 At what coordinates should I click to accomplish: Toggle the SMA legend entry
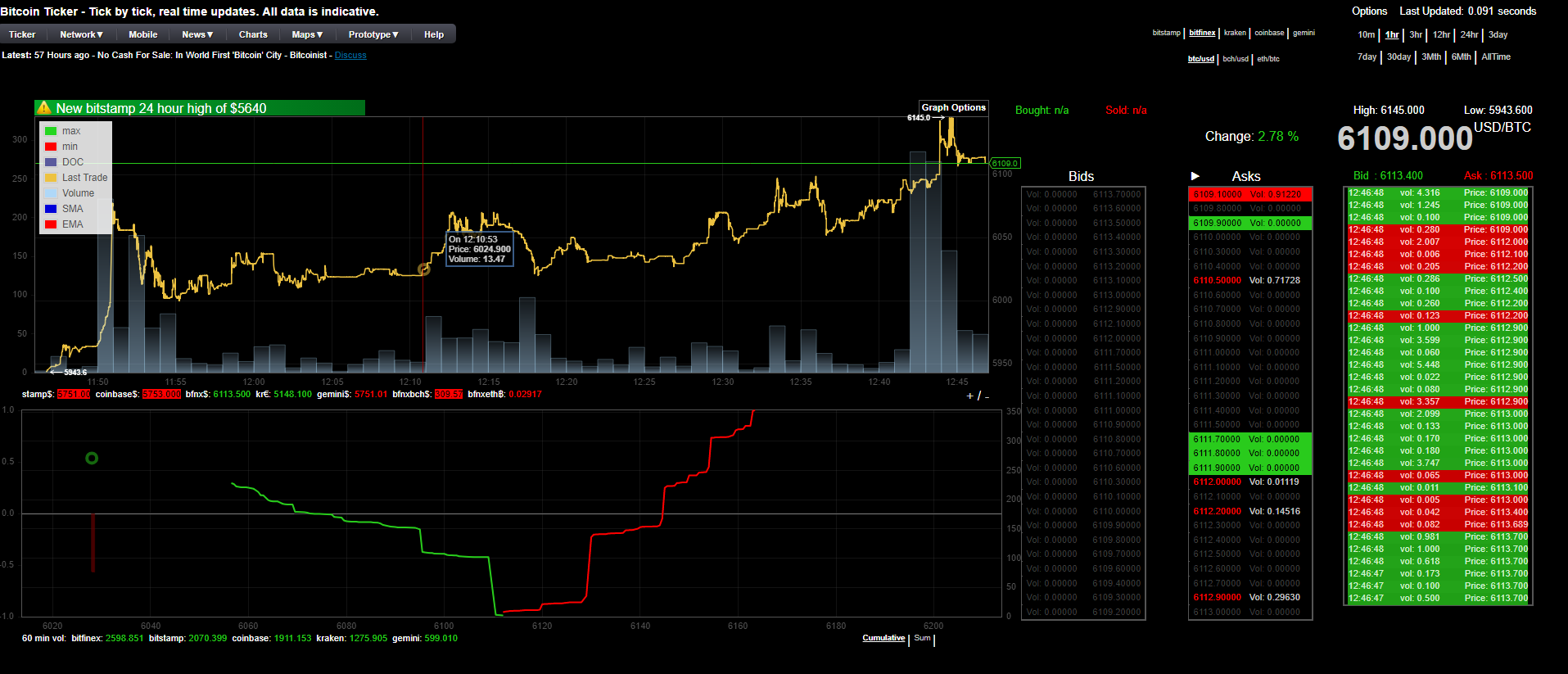(x=64, y=209)
